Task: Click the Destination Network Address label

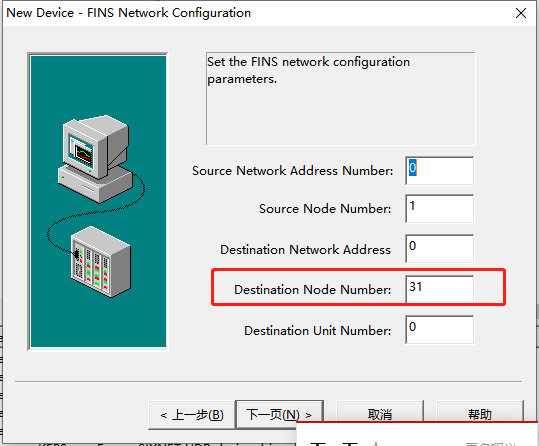Action: (305, 250)
